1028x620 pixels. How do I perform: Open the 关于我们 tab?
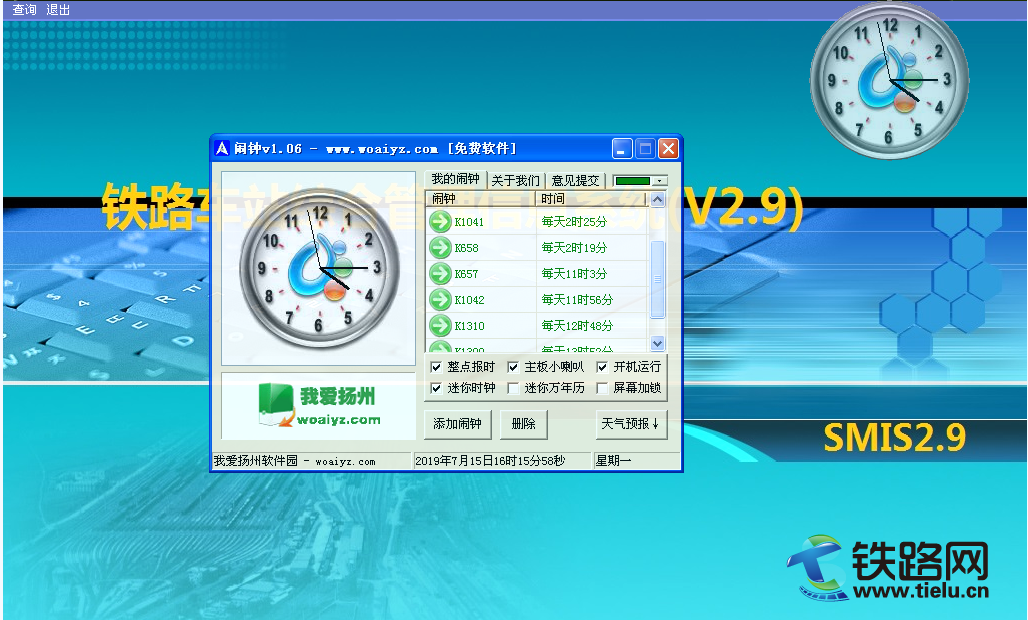pos(515,180)
